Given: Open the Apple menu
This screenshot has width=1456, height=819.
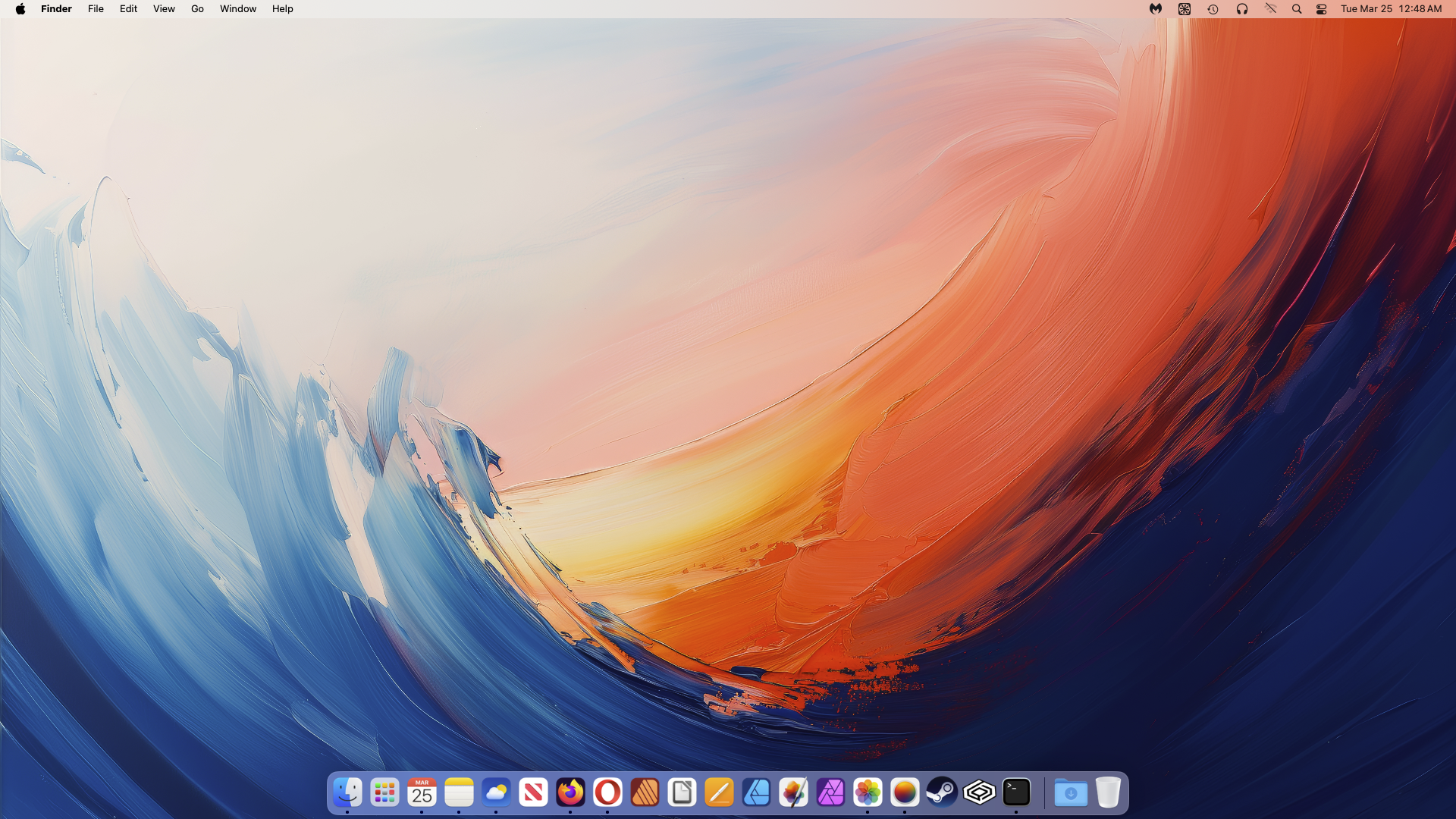Looking at the screenshot, I should coord(20,9).
